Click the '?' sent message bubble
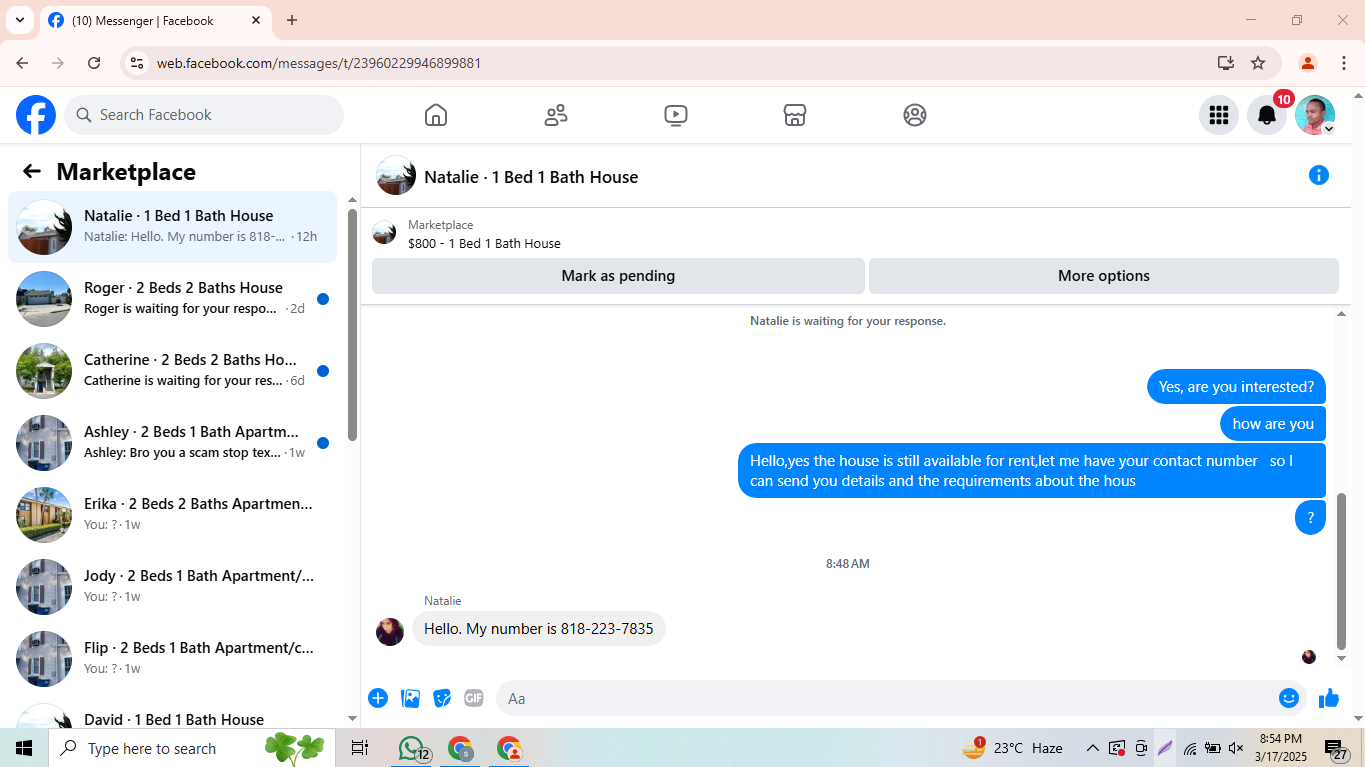This screenshot has width=1365, height=767. [x=1310, y=518]
